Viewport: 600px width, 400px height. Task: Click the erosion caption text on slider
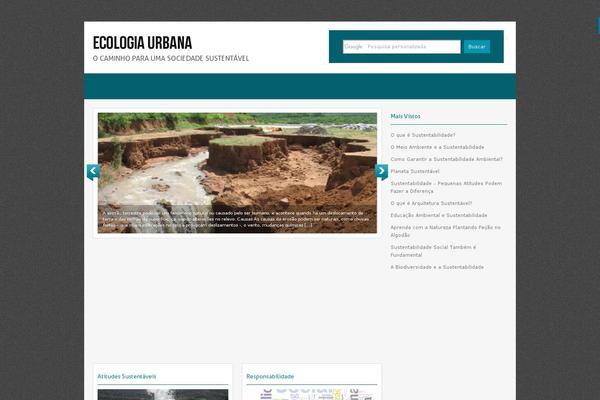[236, 219]
